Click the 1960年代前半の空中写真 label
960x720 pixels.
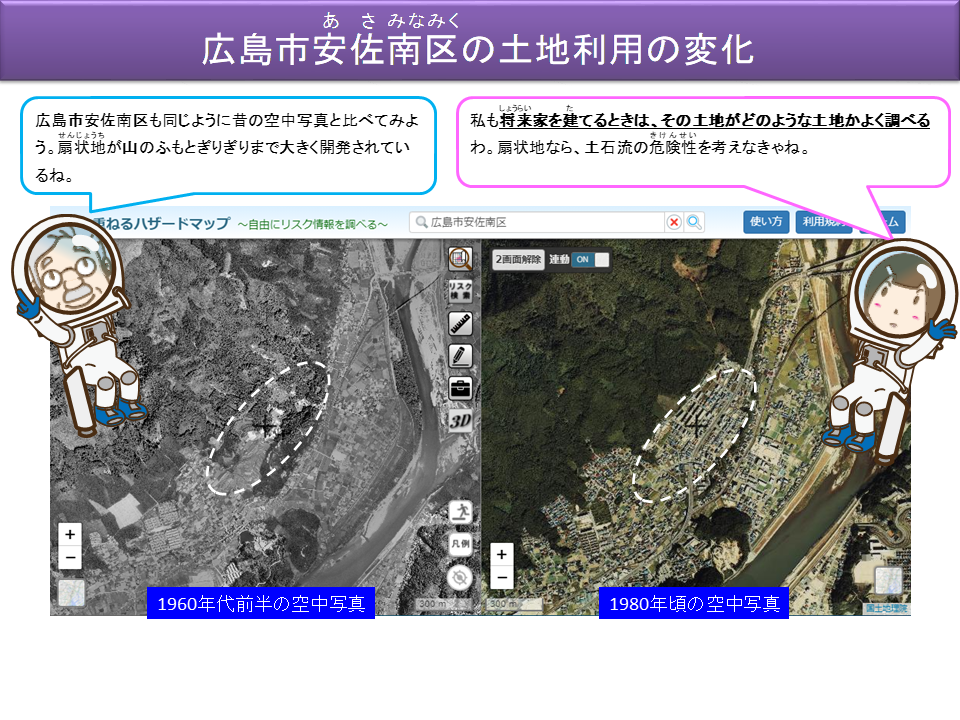[x=261, y=604]
